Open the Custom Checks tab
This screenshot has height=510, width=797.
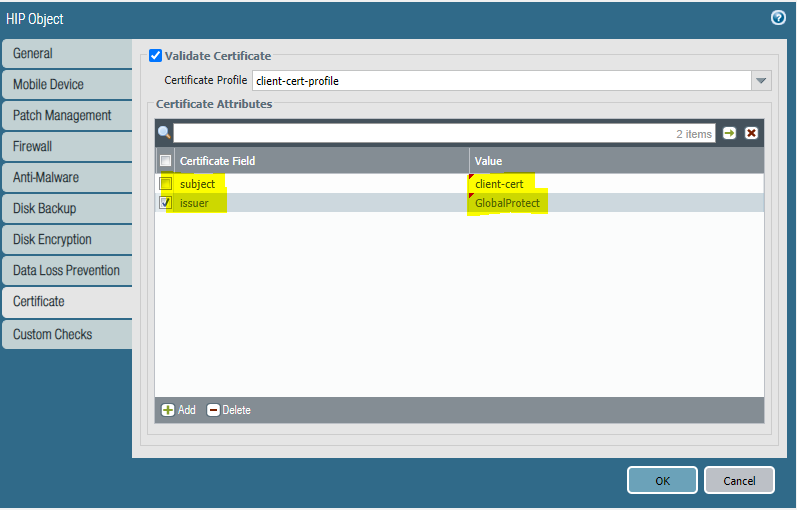point(67,334)
